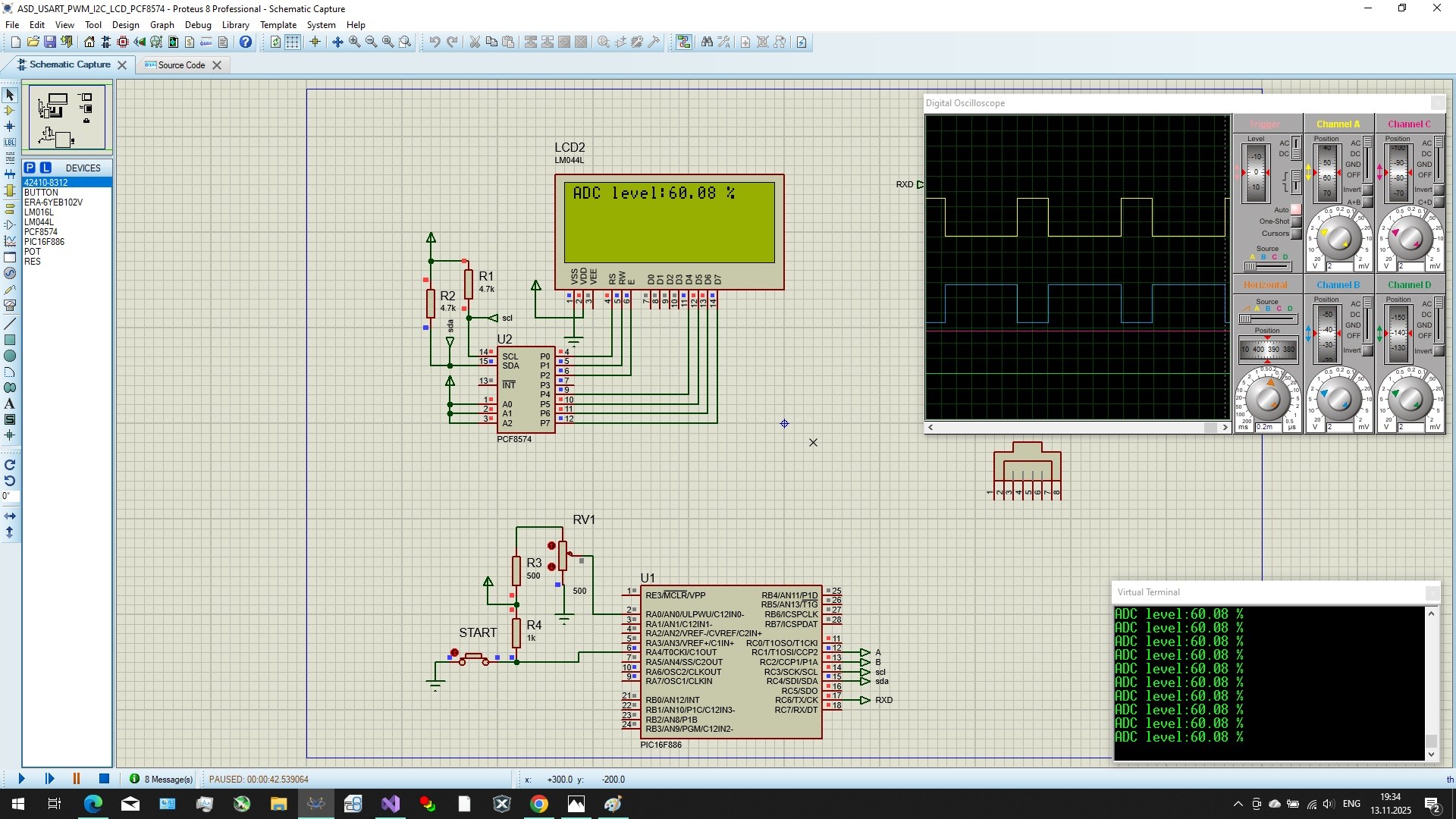The height and width of the screenshot is (819, 1456).
Task: Switch to the Source Code tab
Action: [181, 65]
